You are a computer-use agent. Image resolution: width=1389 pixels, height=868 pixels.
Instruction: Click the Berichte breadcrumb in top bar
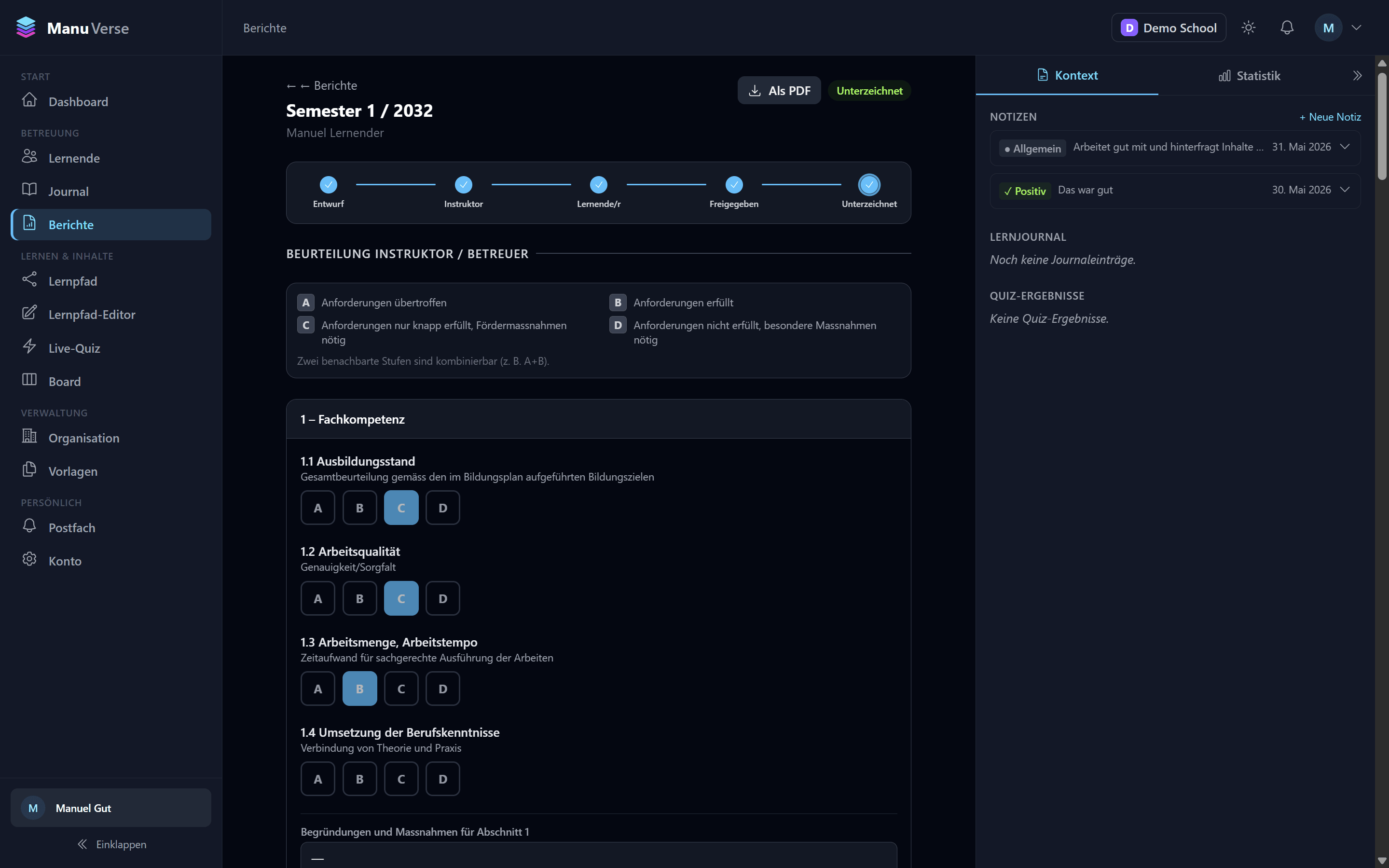coord(264,28)
